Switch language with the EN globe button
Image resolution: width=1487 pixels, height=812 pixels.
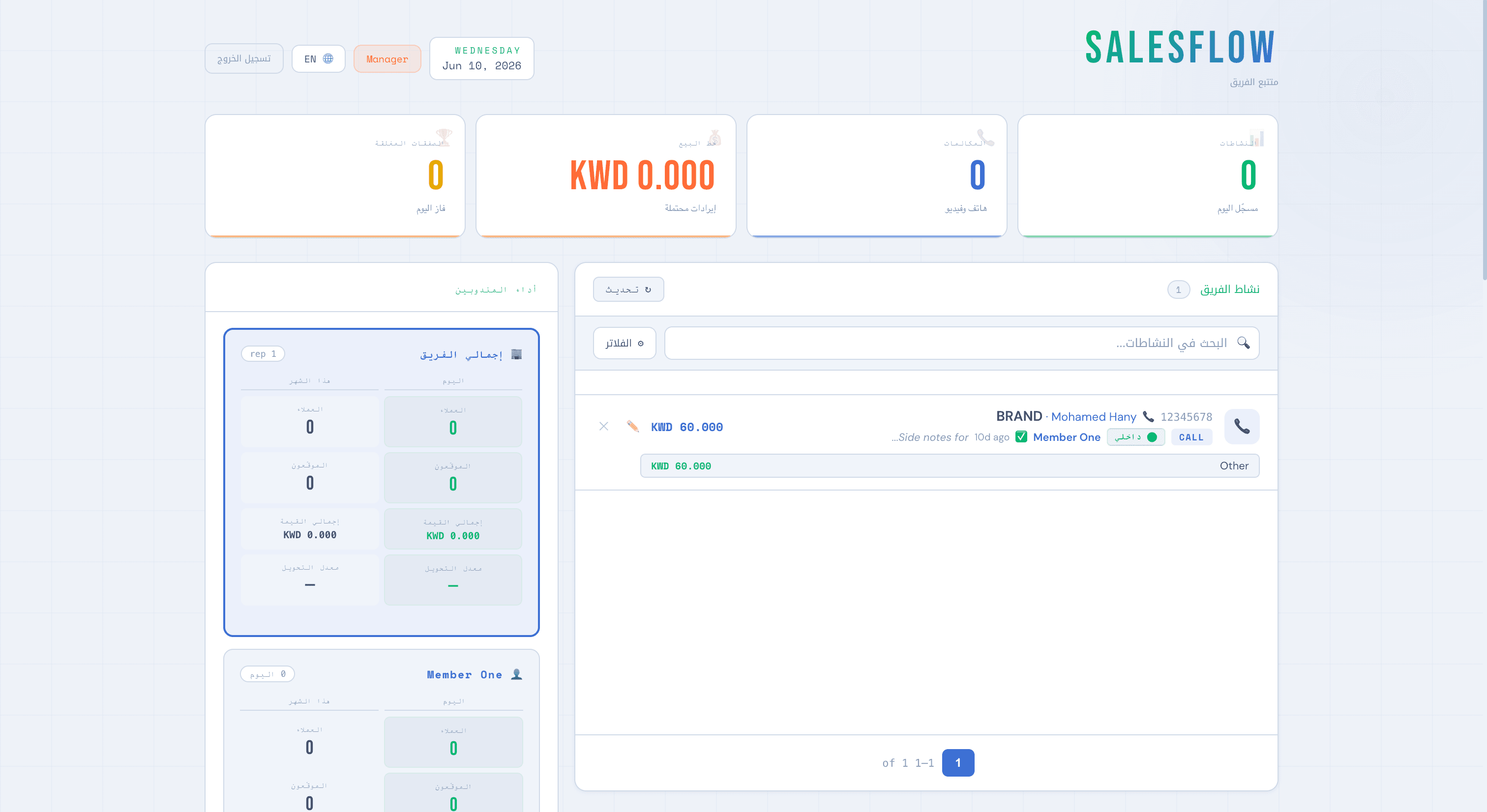coord(318,58)
